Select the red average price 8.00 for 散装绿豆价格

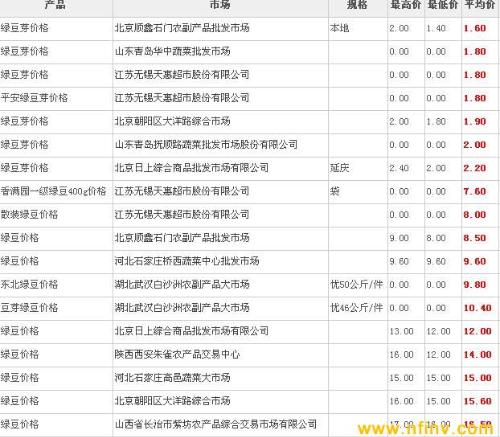pyautogui.click(x=475, y=215)
